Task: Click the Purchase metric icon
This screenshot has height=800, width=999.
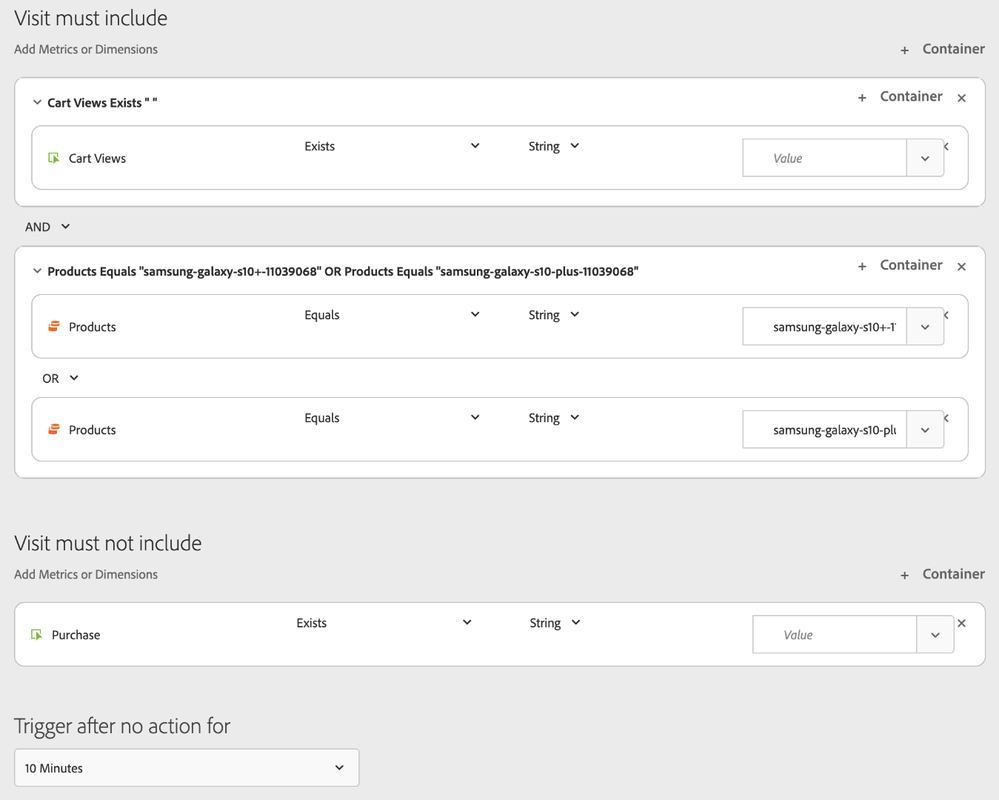Action: (x=37, y=634)
